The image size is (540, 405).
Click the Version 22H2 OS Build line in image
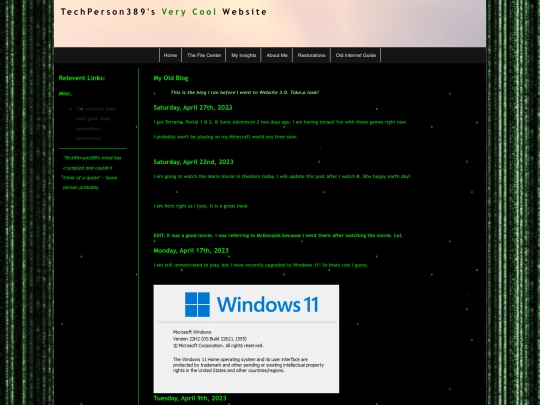pos(210,339)
